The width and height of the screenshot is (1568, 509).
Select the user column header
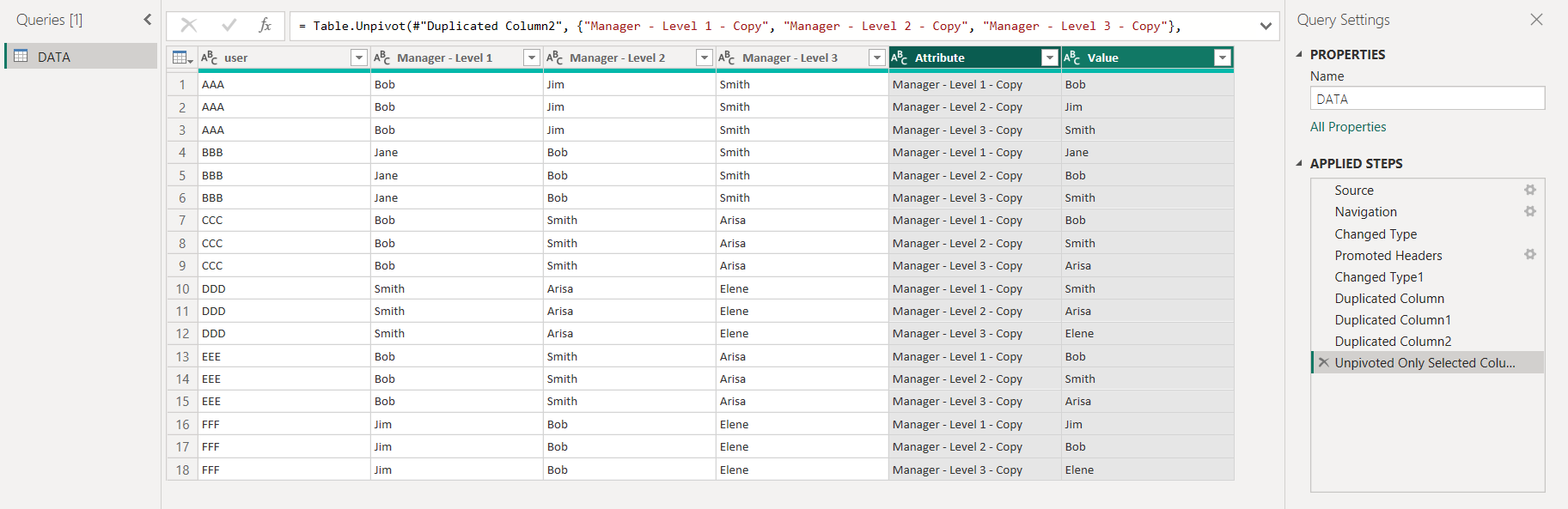284,58
